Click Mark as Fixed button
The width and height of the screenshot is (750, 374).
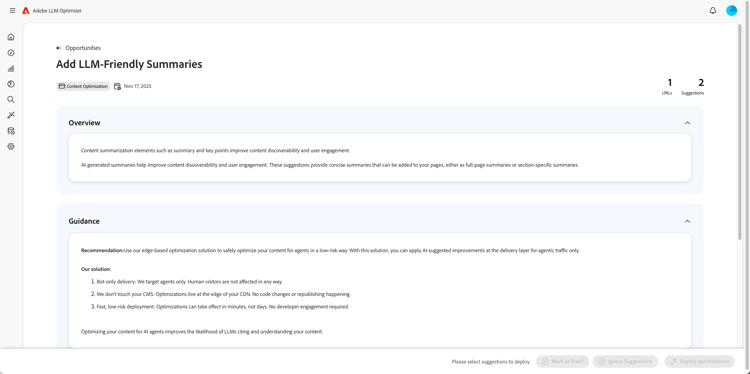coord(563,362)
